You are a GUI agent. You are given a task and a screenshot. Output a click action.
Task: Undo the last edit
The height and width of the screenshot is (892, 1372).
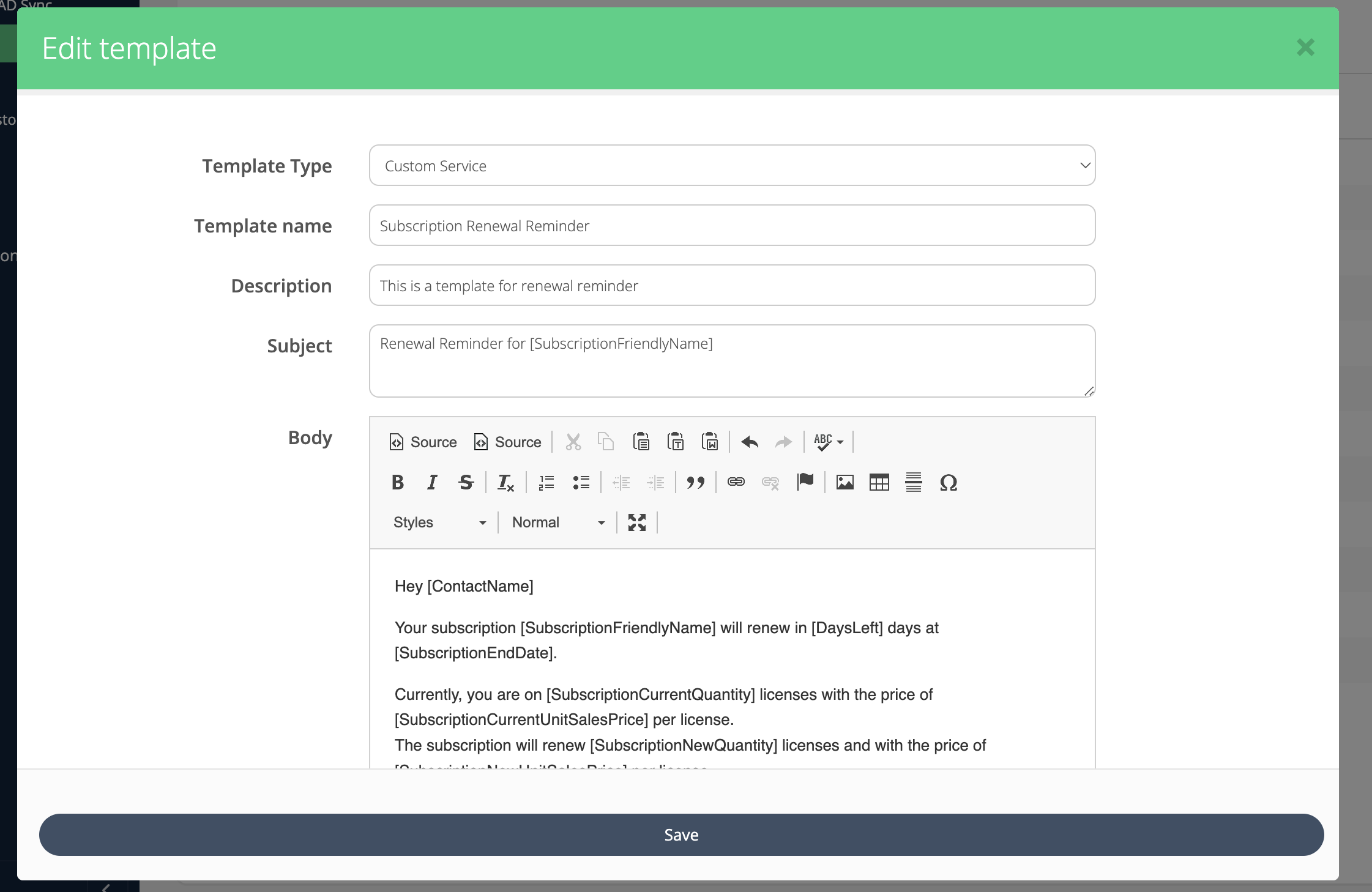pos(750,442)
